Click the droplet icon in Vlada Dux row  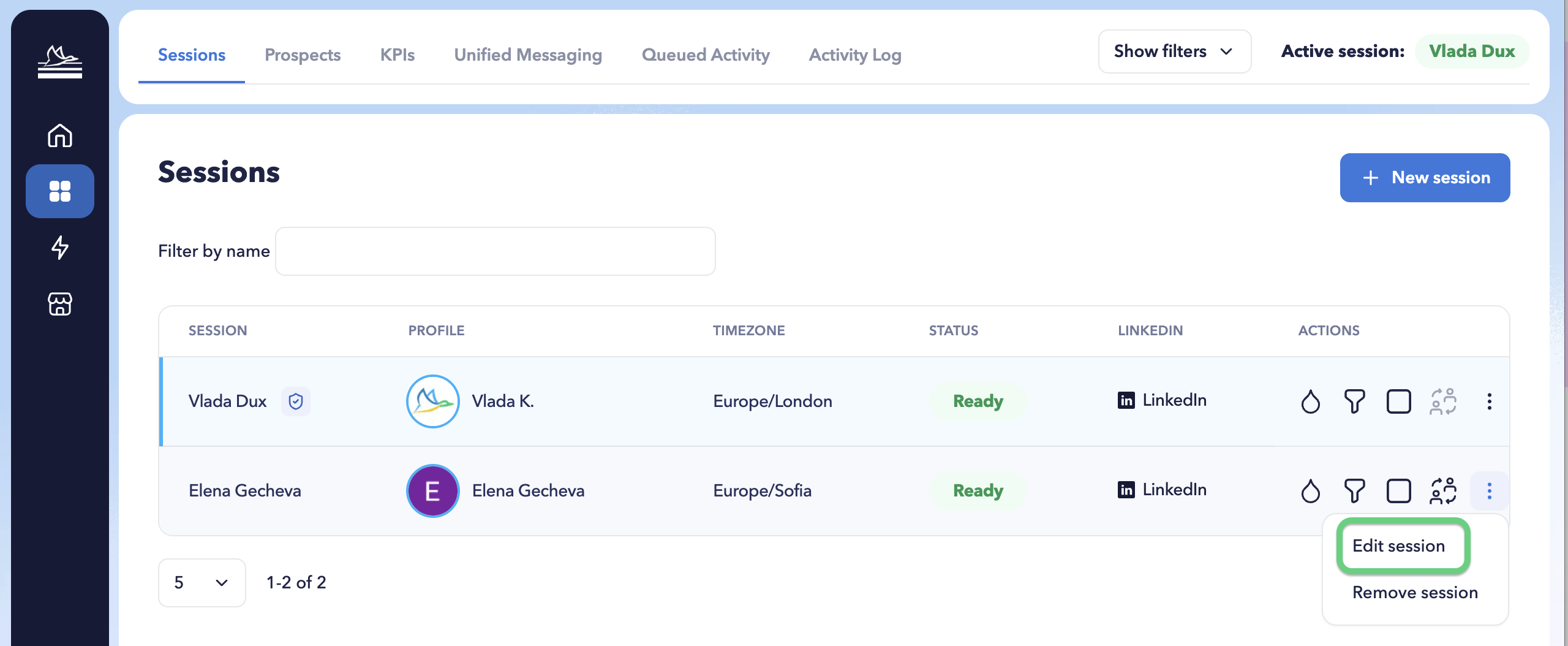pyautogui.click(x=1310, y=401)
